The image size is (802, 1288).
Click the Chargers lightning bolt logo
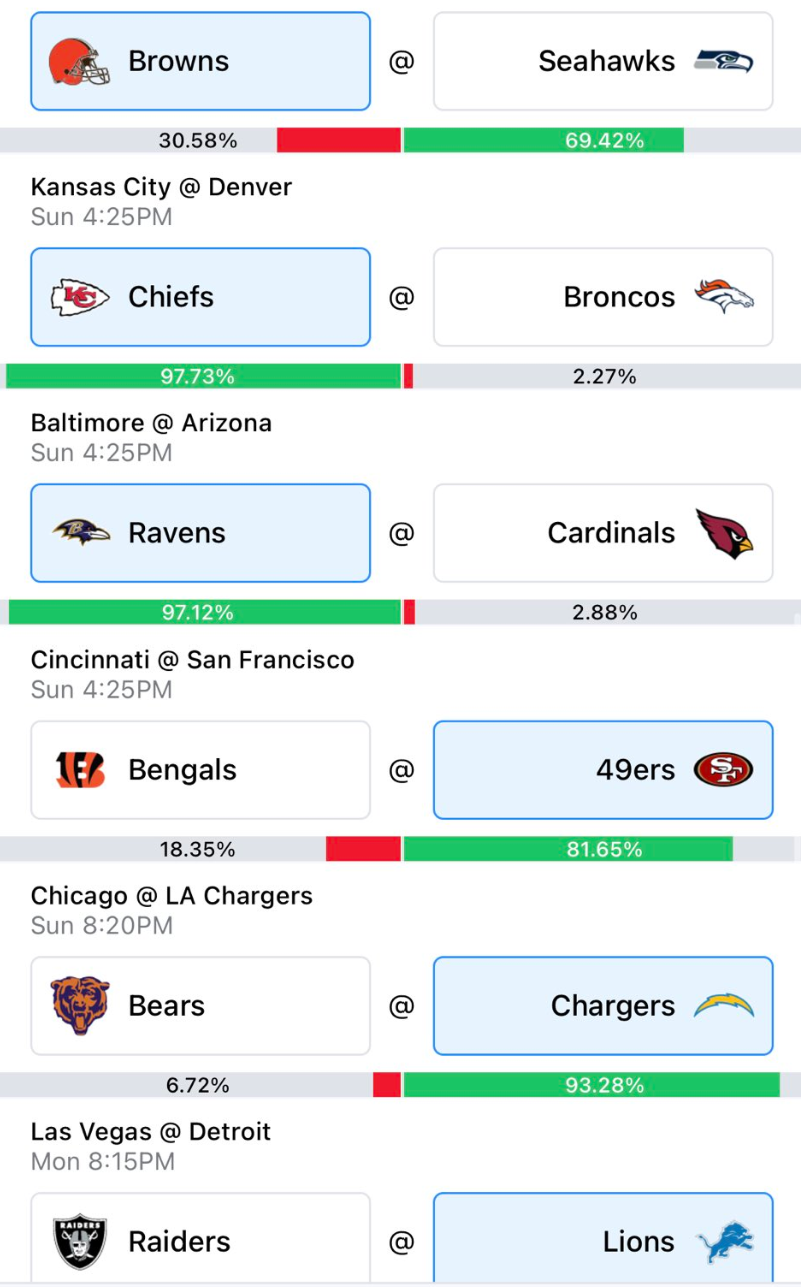(724, 1006)
